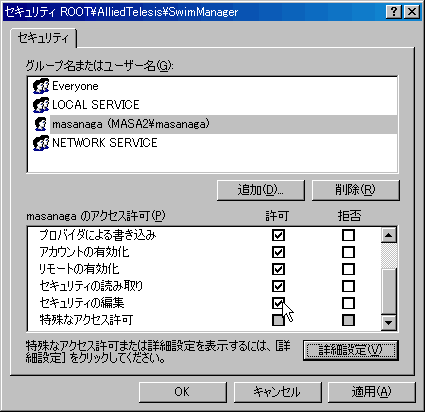The image size is (425, 412).
Task: Click permissions list scroll down arrow
Action: coord(389,322)
